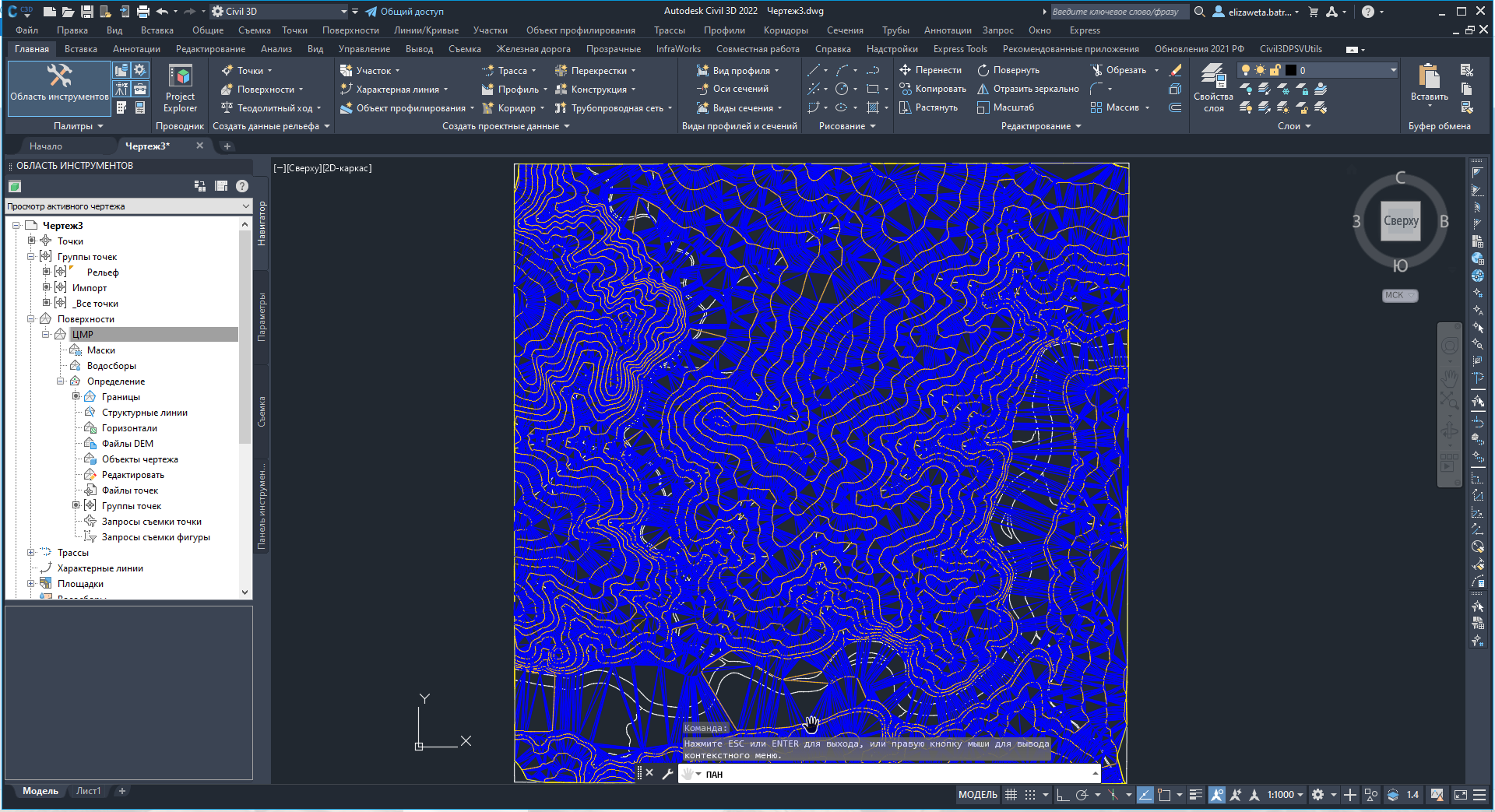1495x812 pixels.
Task: Toggle ortho mode in status bar
Action: [1062, 795]
